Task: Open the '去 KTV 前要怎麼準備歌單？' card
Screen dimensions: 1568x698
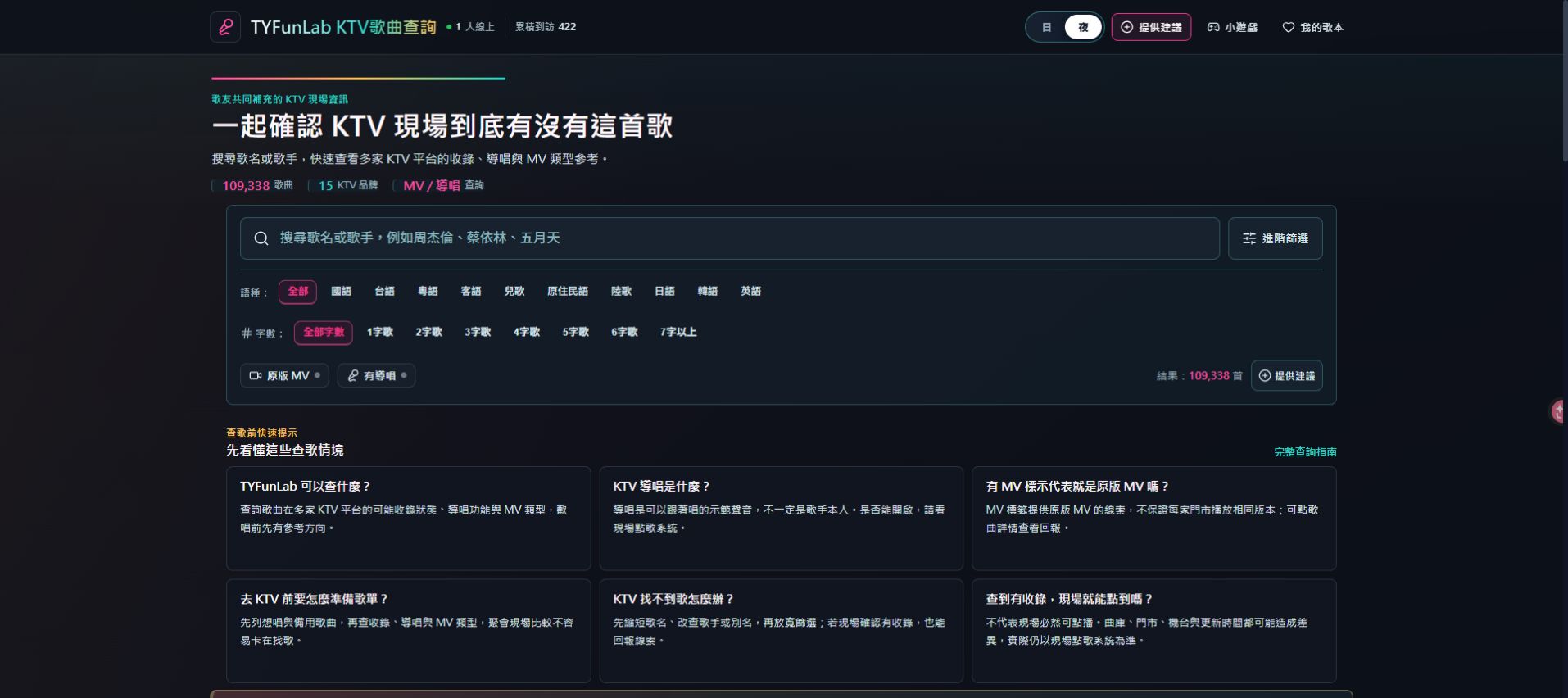Action: [408, 631]
